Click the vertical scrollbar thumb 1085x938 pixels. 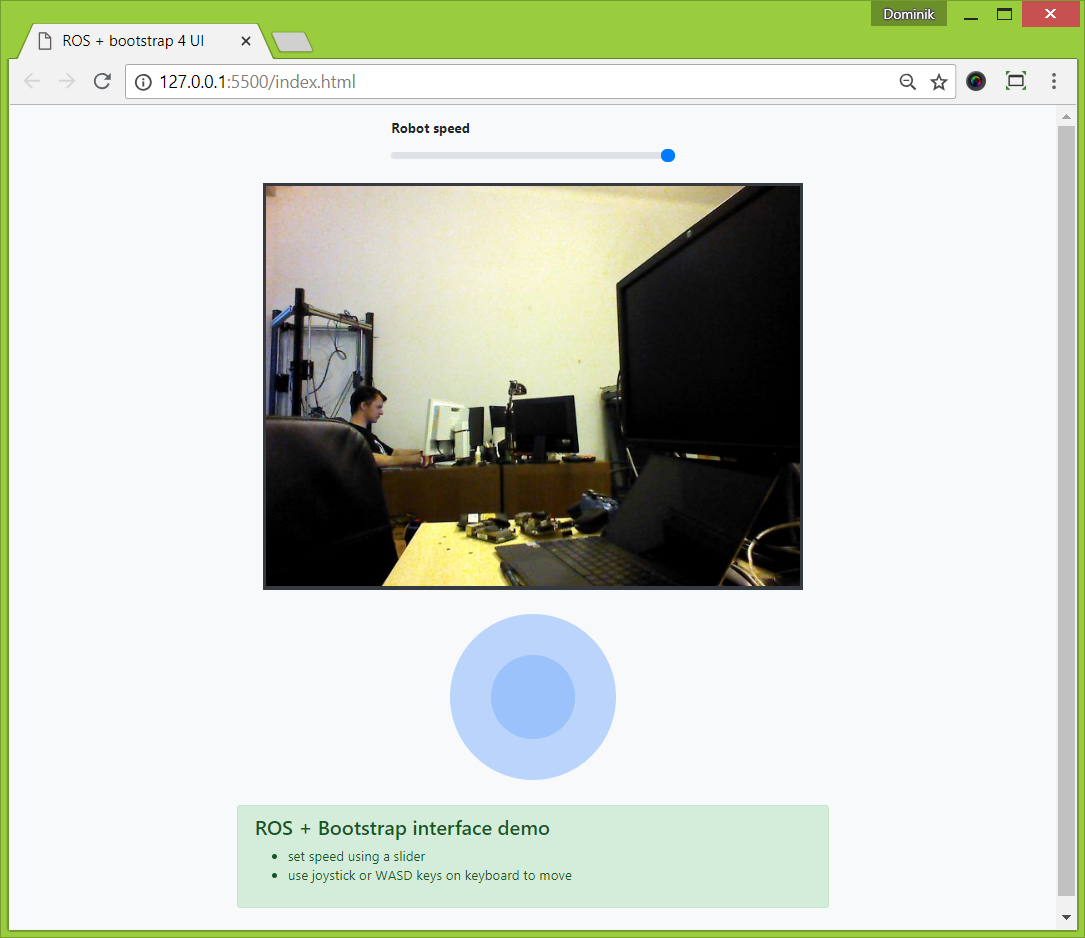coord(1066,511)
